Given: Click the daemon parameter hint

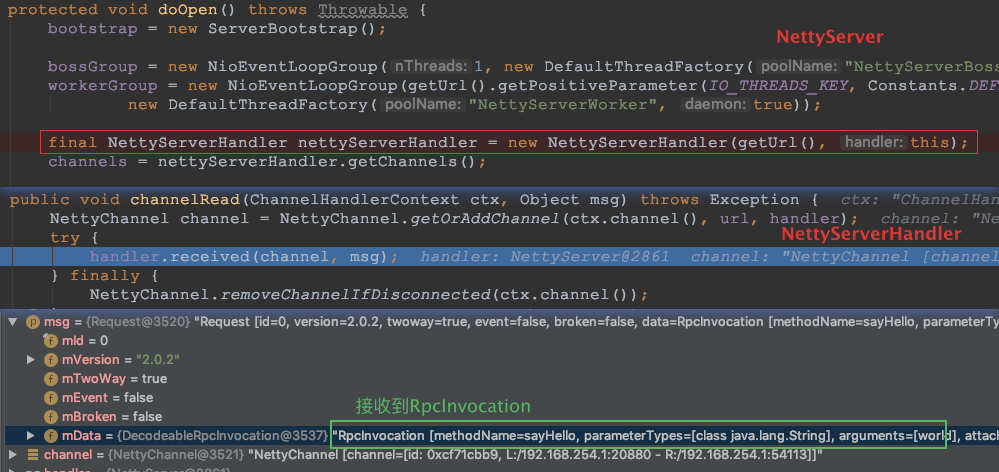Looking at the screenshot, I should click(x=715, y=104).
